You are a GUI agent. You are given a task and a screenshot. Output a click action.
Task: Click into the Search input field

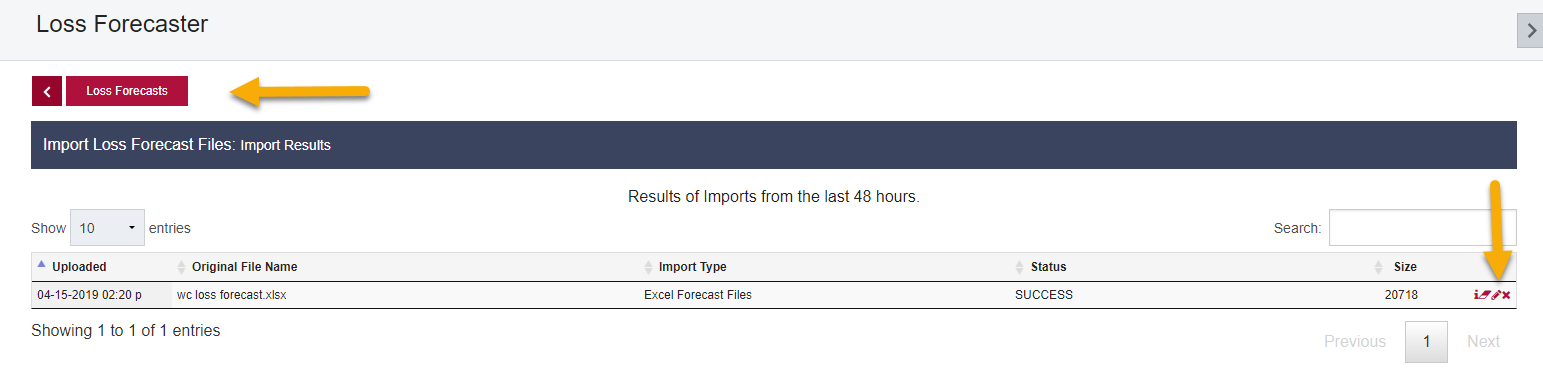tap(1422, 228)
